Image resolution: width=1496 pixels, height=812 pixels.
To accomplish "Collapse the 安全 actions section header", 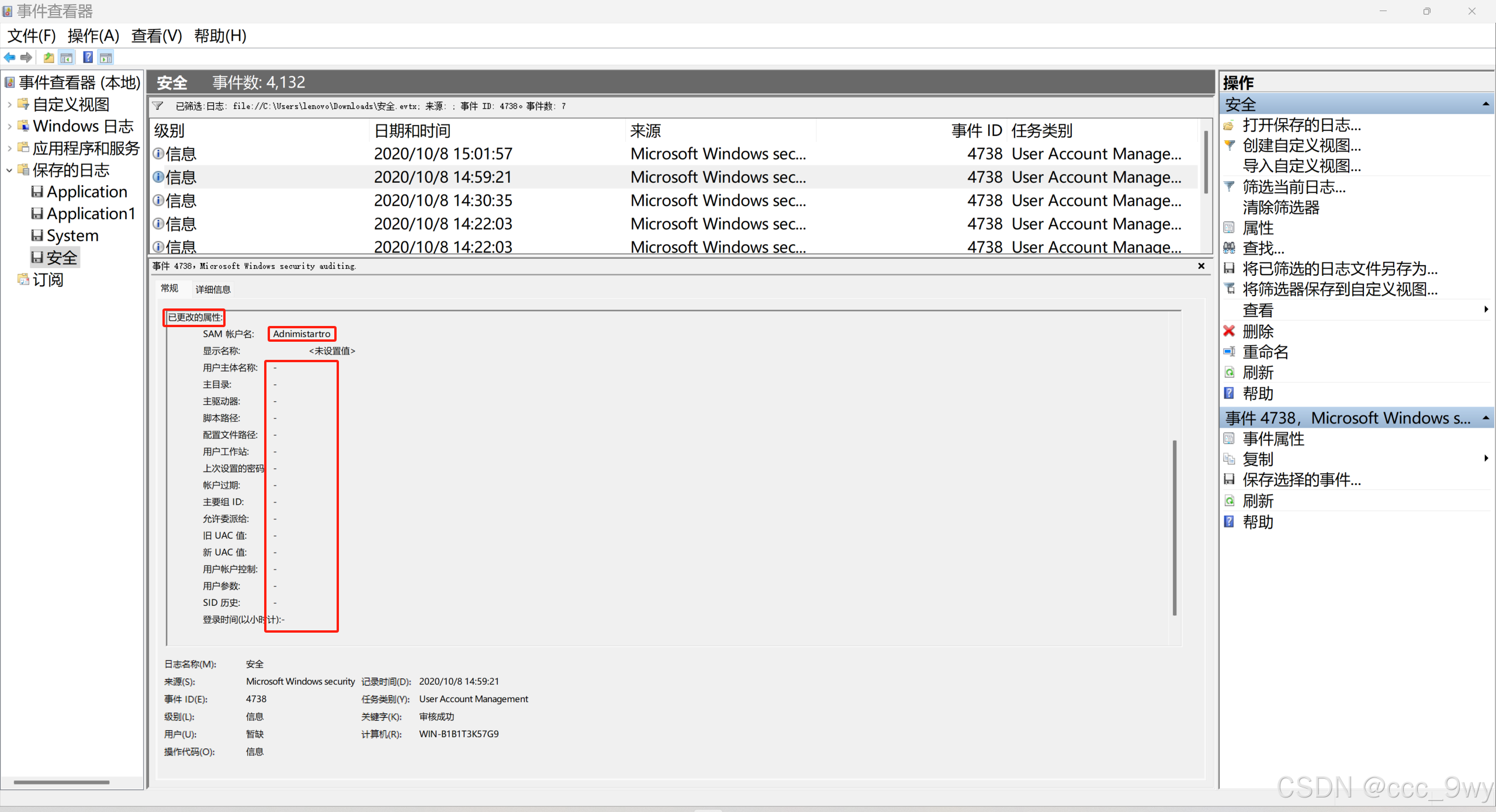I will (1485, 105).
